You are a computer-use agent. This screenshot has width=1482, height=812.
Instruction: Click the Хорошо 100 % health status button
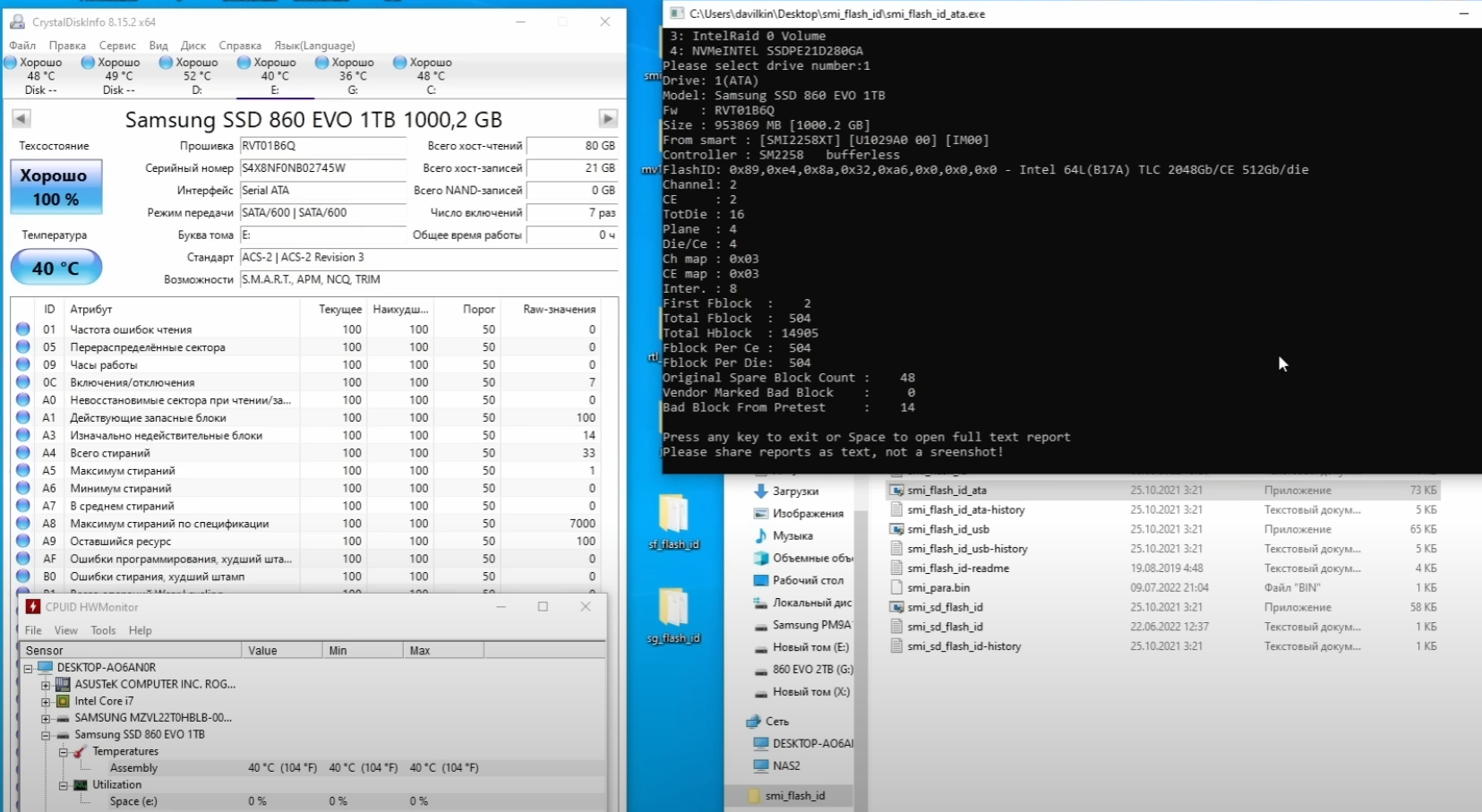coord(56,187)
